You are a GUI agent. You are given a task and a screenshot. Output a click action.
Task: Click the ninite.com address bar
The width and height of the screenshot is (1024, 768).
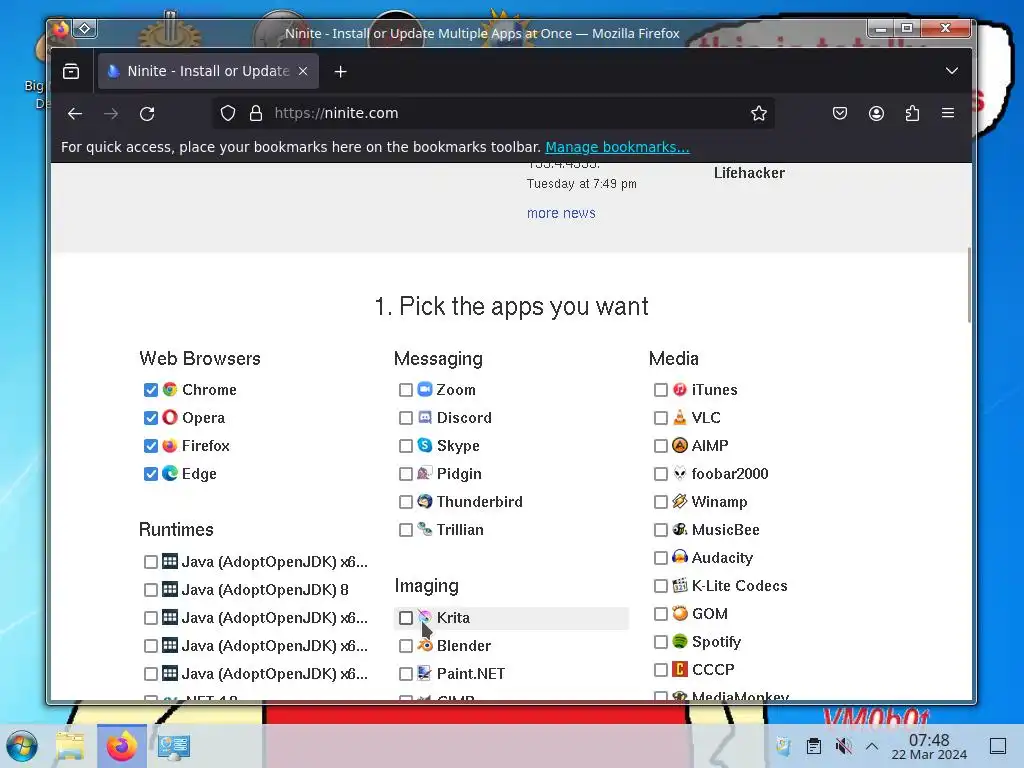point(493,113)
